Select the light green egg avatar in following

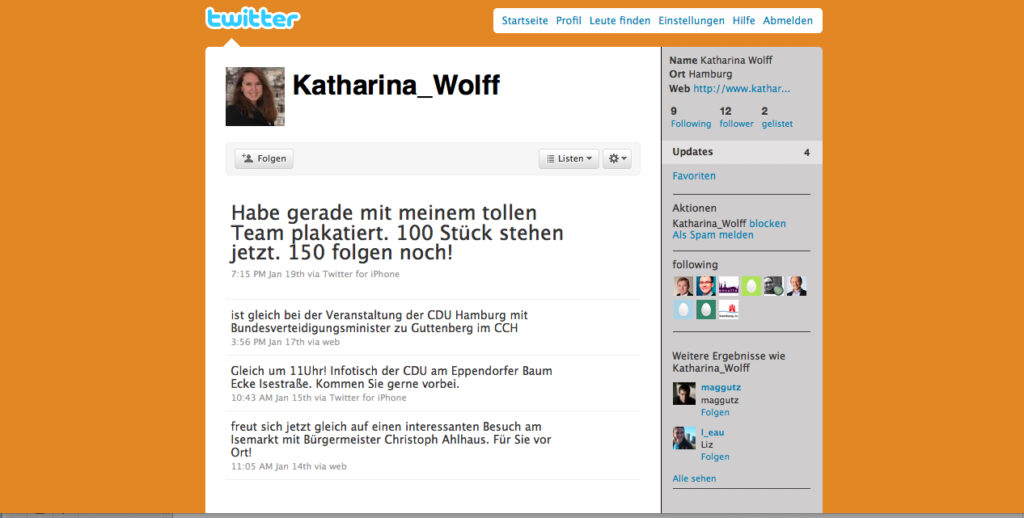[x=751, y=286]
